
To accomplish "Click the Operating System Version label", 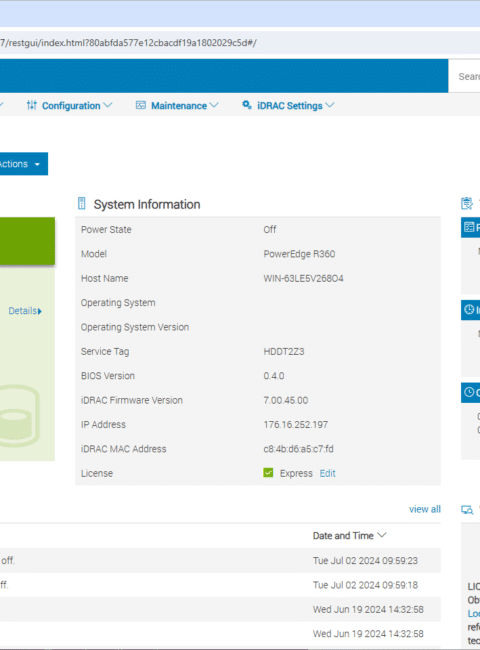I will (135, 327).
